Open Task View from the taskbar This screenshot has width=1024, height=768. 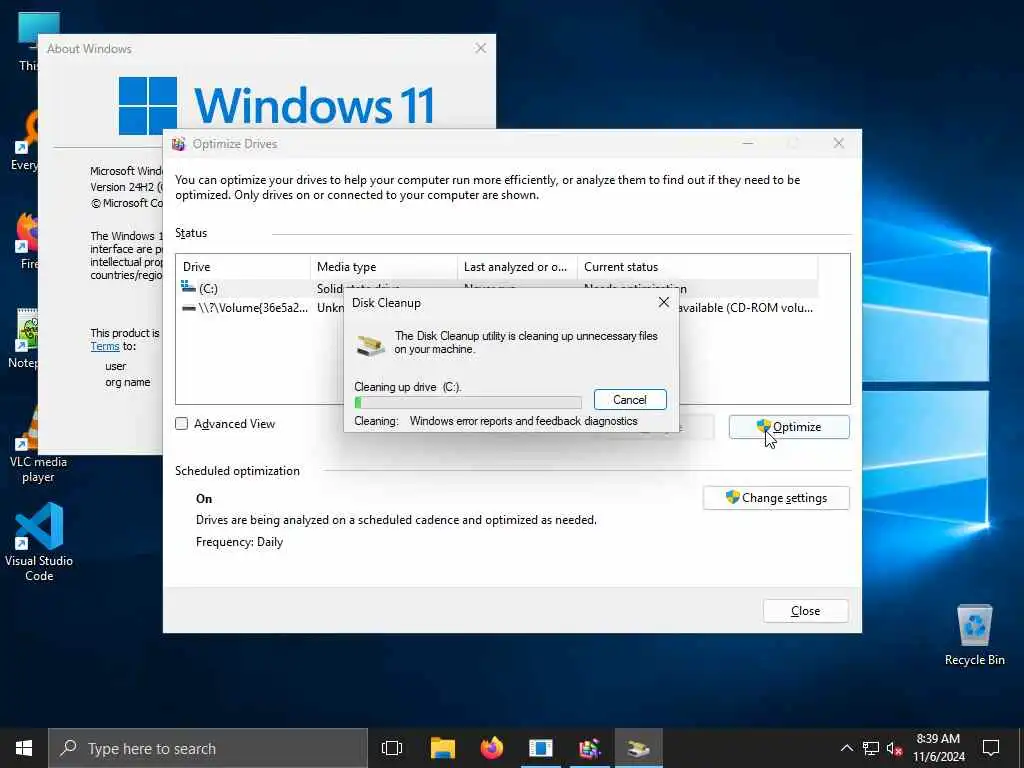tap(392, 748)
